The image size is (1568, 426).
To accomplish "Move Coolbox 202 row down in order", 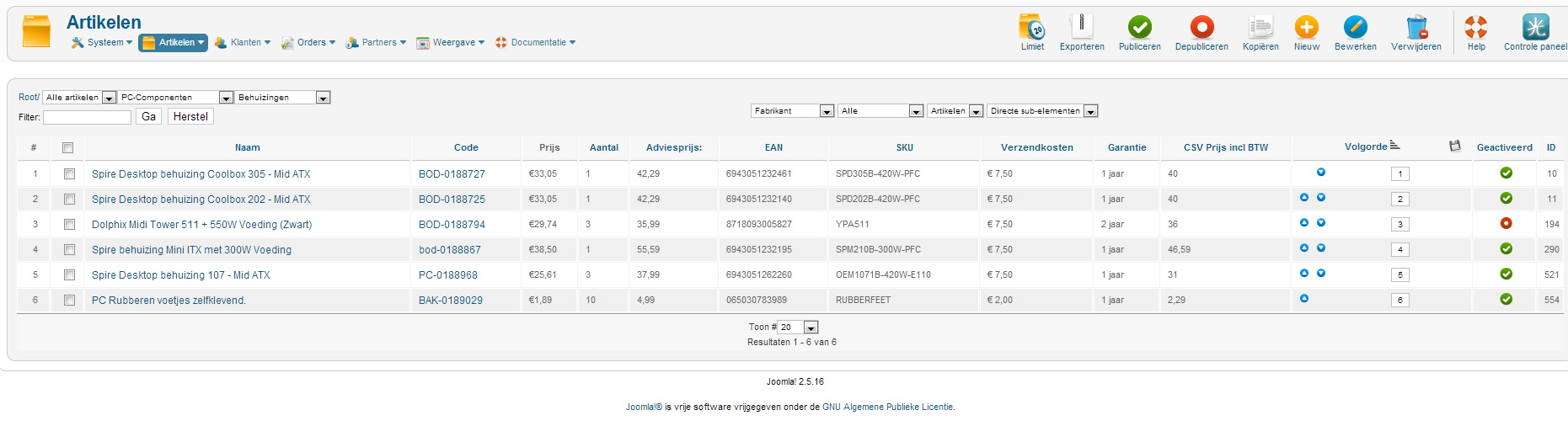I will (x=1321, y=198).
